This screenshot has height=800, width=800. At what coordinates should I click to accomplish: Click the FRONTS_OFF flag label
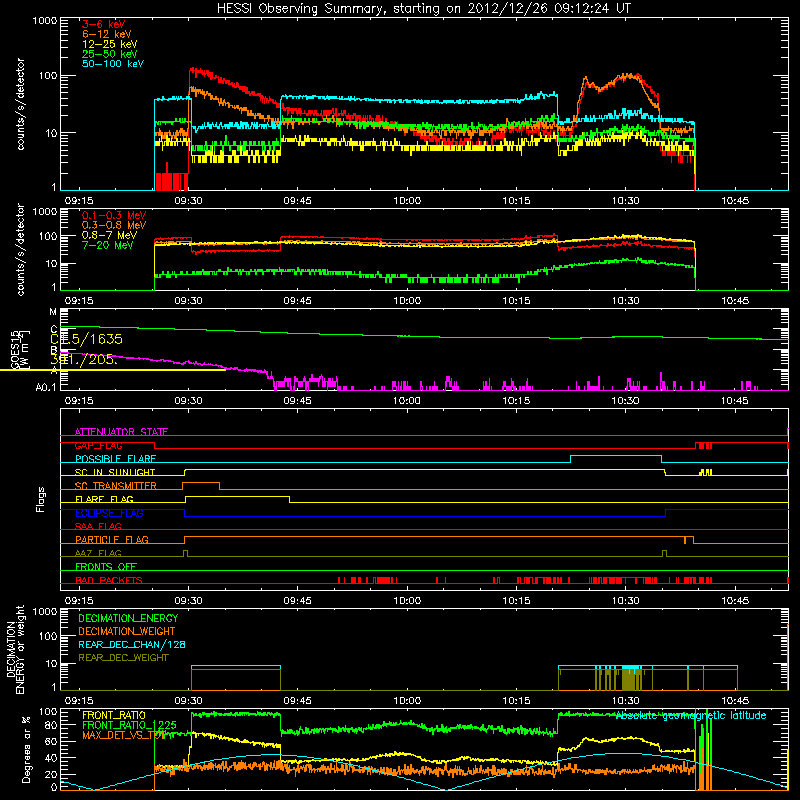(x=106, y=566)
